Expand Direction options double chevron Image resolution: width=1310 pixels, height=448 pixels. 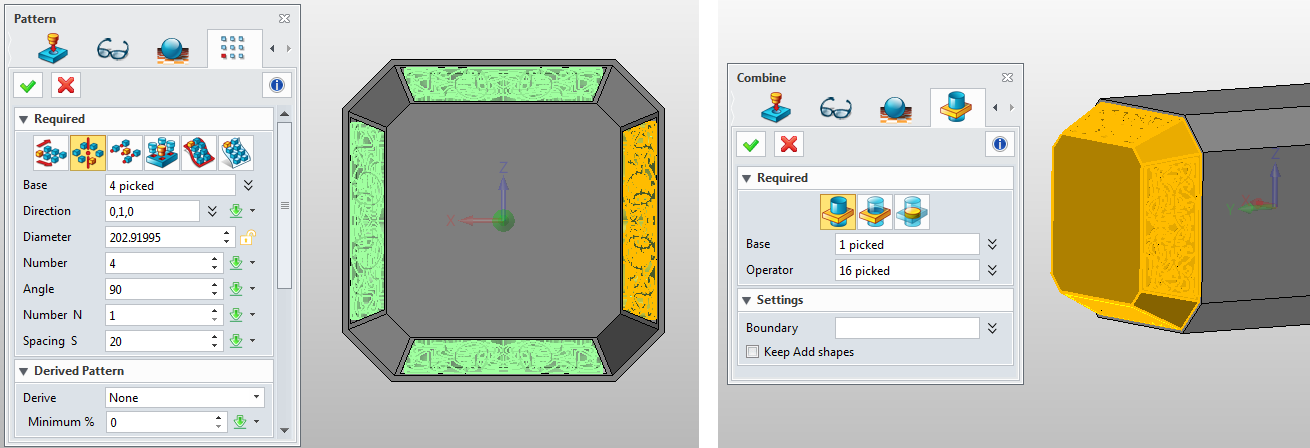coord(212,211)
